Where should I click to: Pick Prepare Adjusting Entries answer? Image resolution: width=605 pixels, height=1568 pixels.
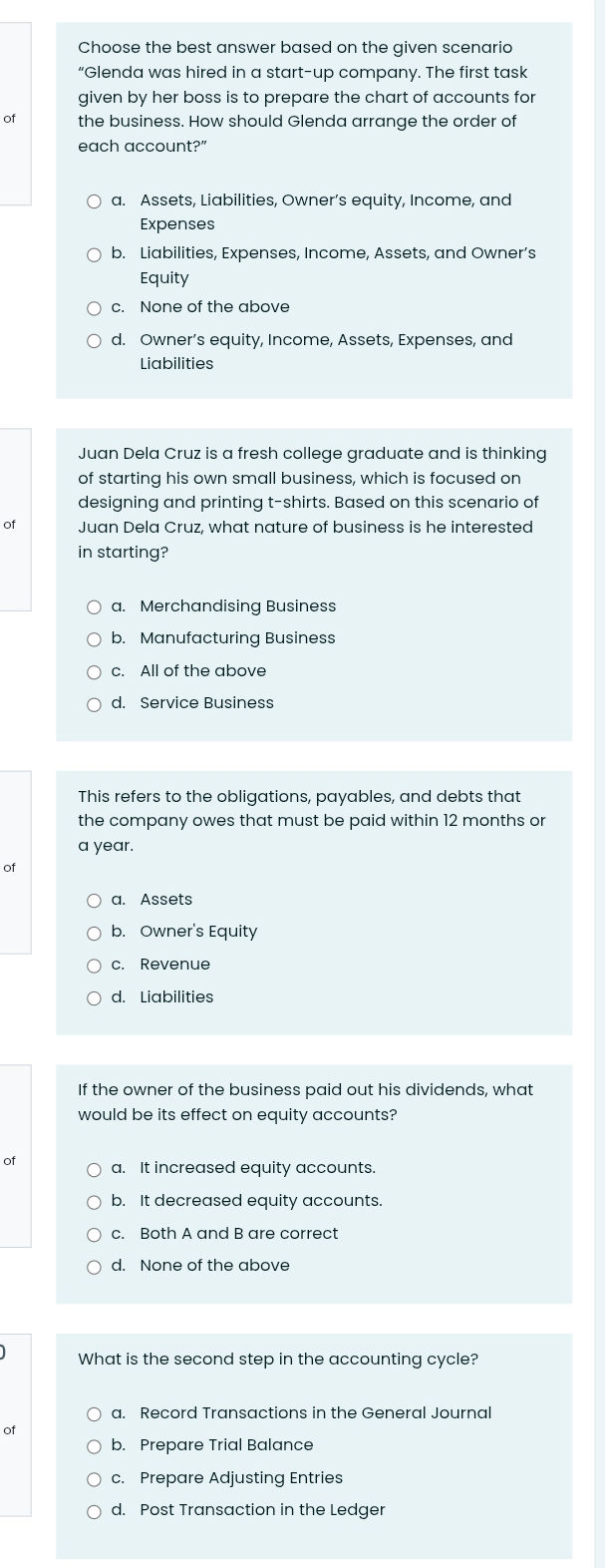94,1479
